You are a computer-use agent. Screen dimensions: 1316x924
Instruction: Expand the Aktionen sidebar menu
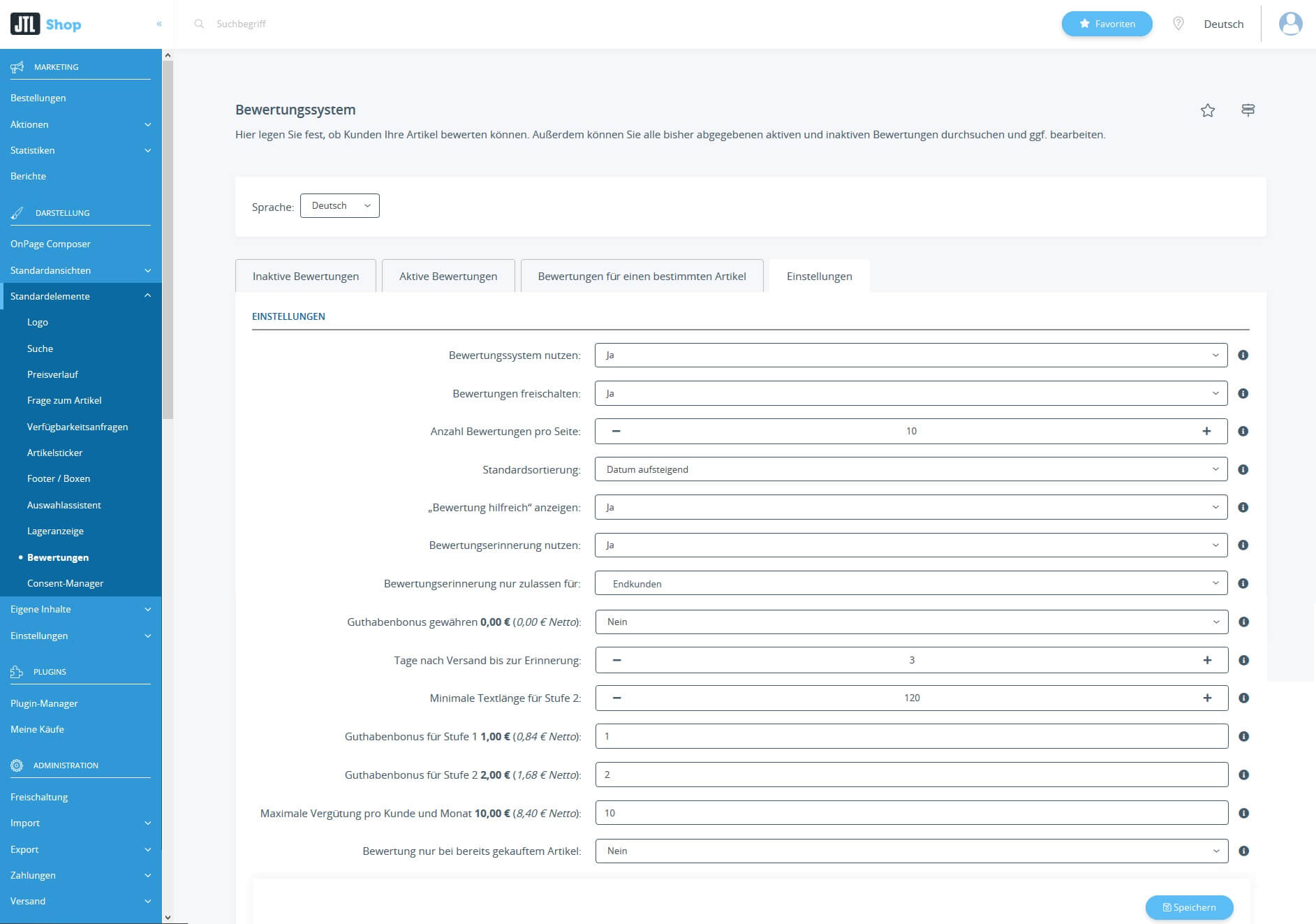(x=81, y=124)
